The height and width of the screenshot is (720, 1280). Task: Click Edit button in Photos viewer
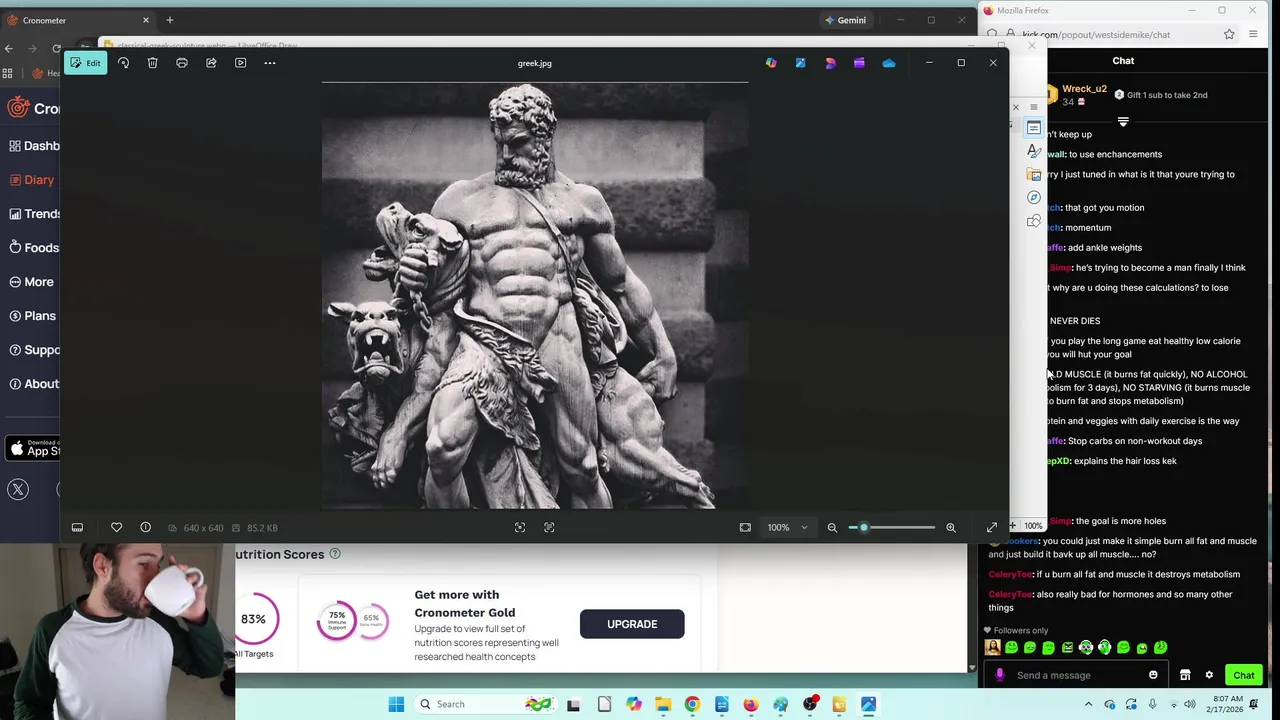pos(85,63)
